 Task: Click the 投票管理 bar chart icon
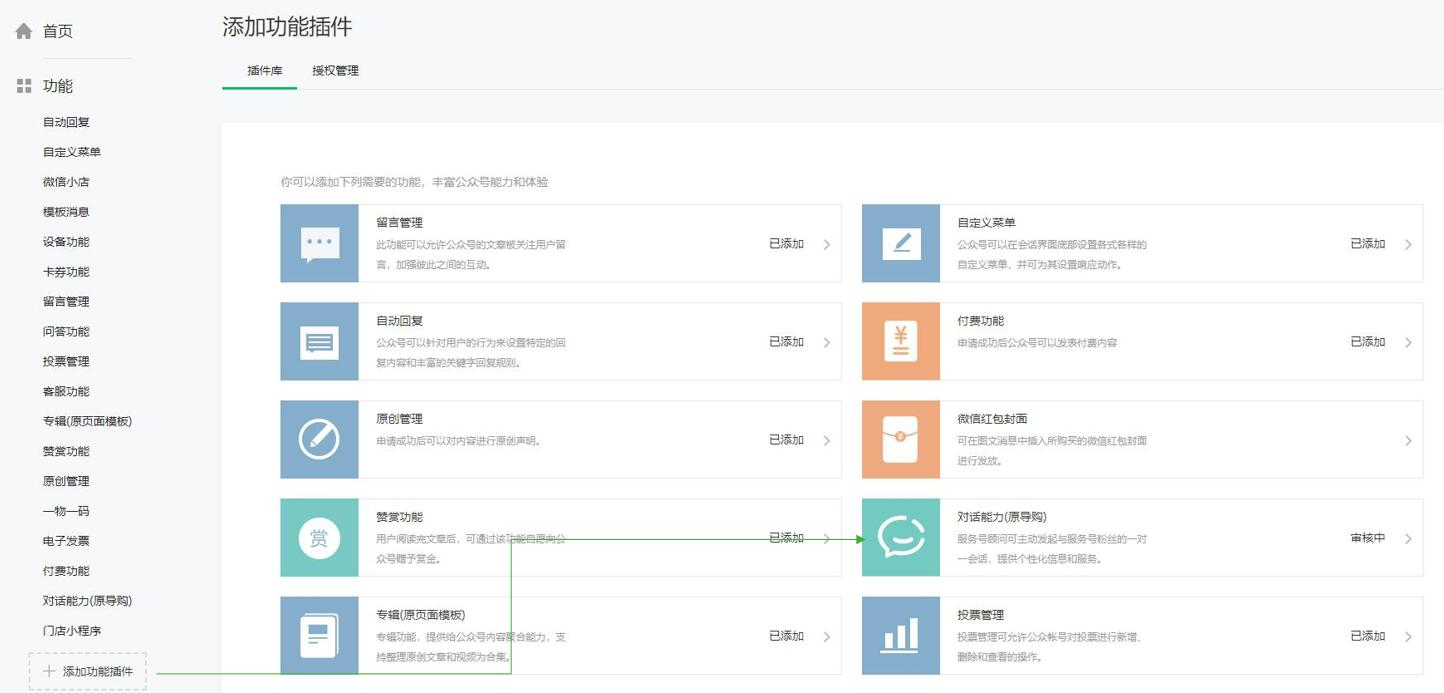coord(899,635)
